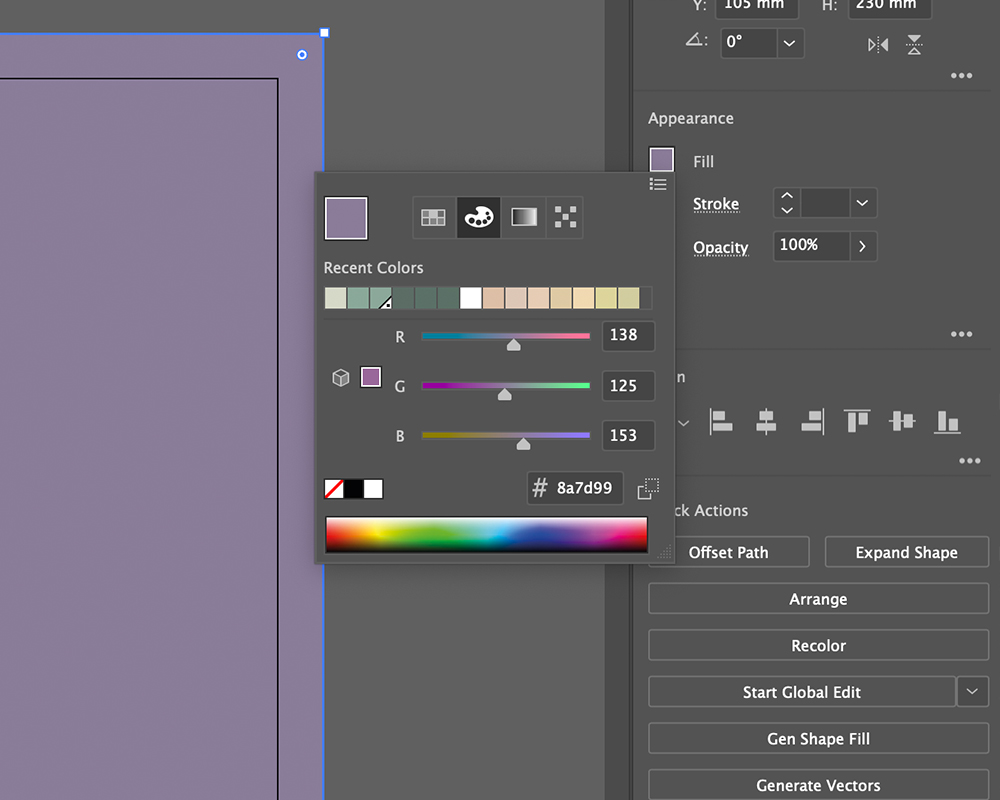Screen dimensions: 1000x800
Task: Pick the white swatch beside black
Action: [x=373, y=489]
